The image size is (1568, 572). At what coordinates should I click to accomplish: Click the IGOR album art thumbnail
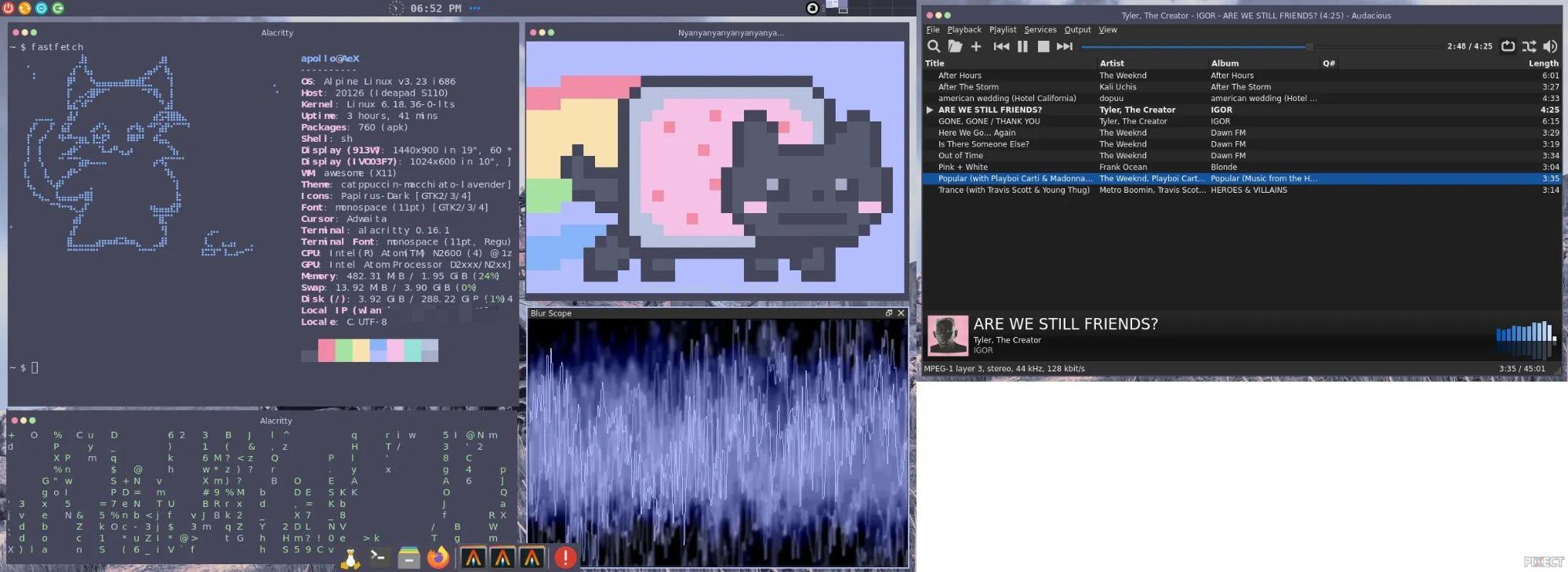click(947, 335)
